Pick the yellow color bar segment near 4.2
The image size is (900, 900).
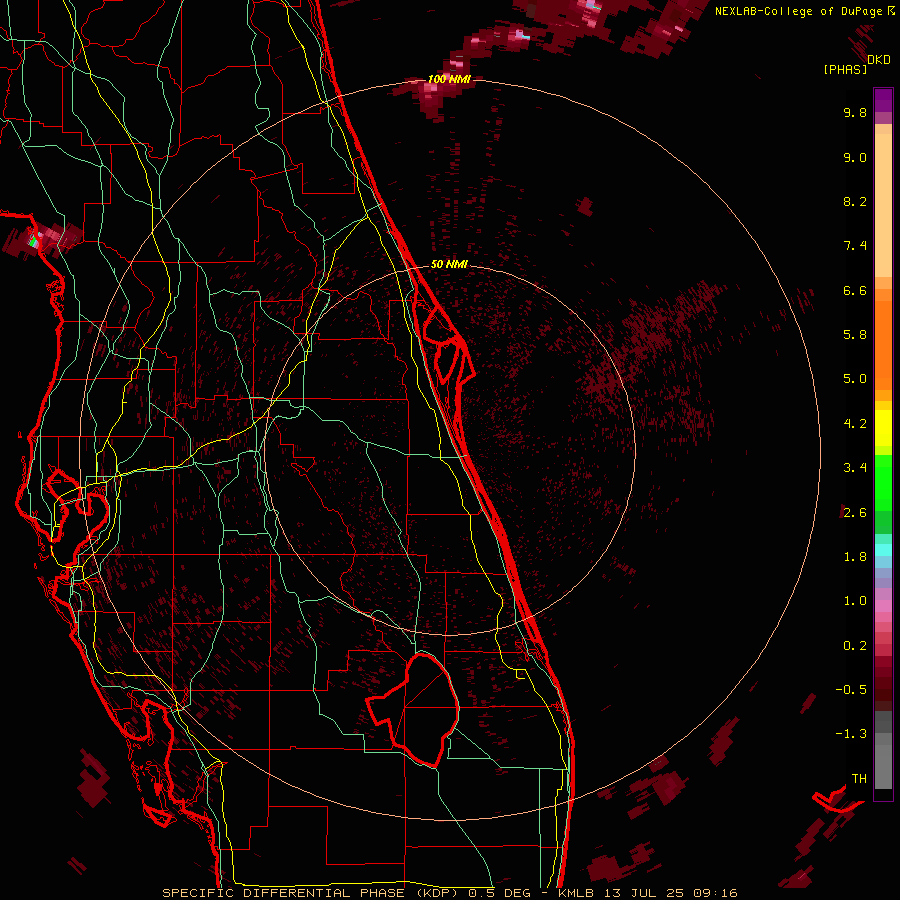tap(883, 428)
